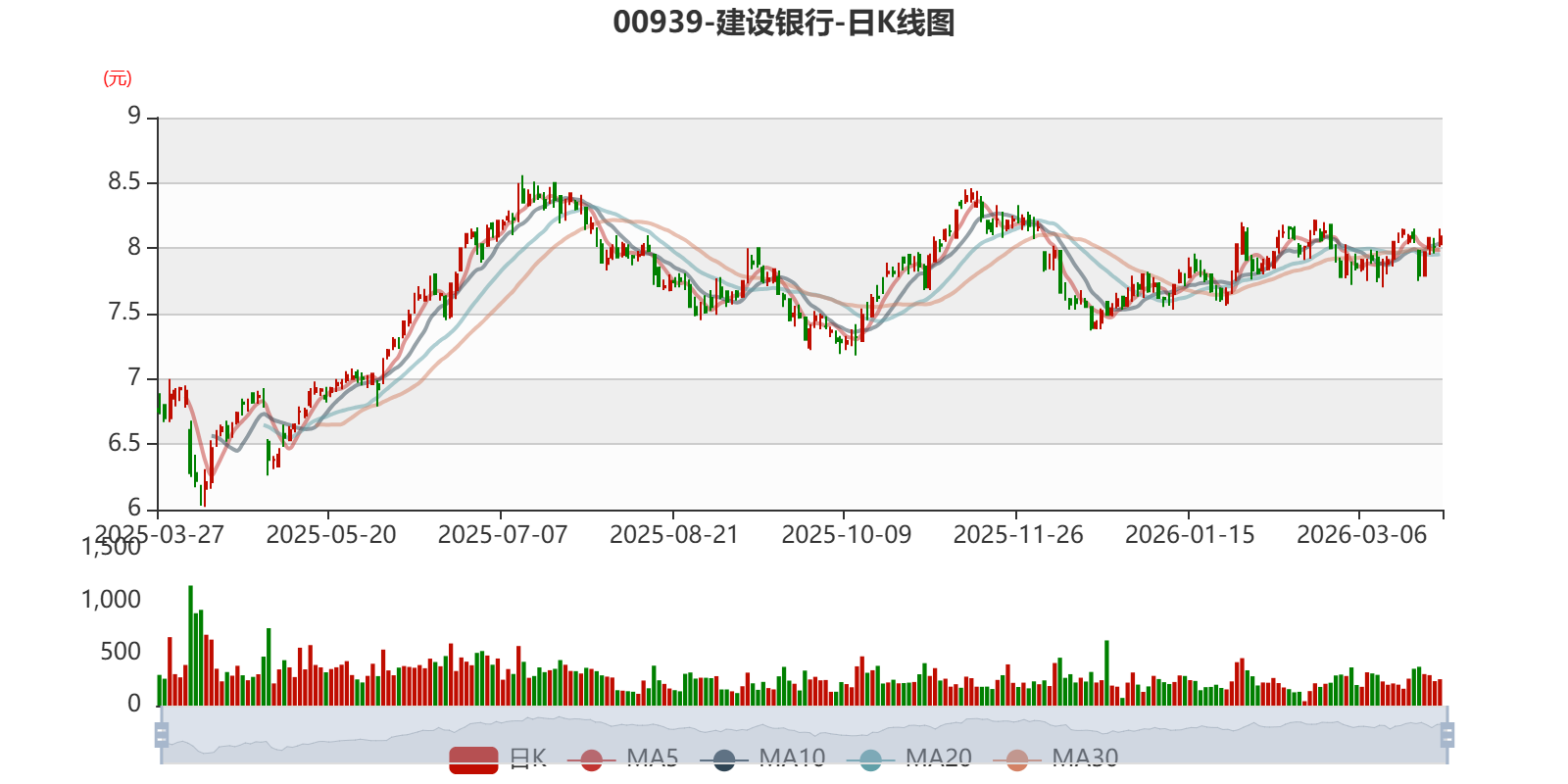Click the (元) unit label
Viewport: 1568px width, 784px height.
point(118,78)
